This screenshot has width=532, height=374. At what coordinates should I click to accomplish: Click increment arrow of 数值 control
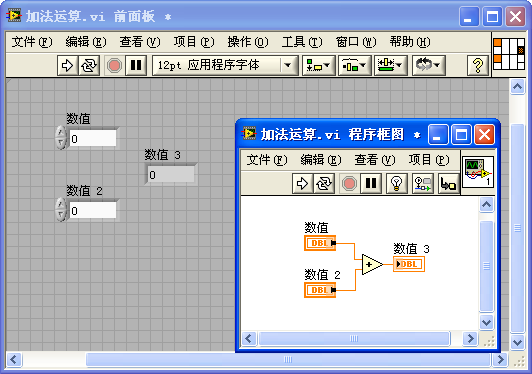tap(61, 132)
